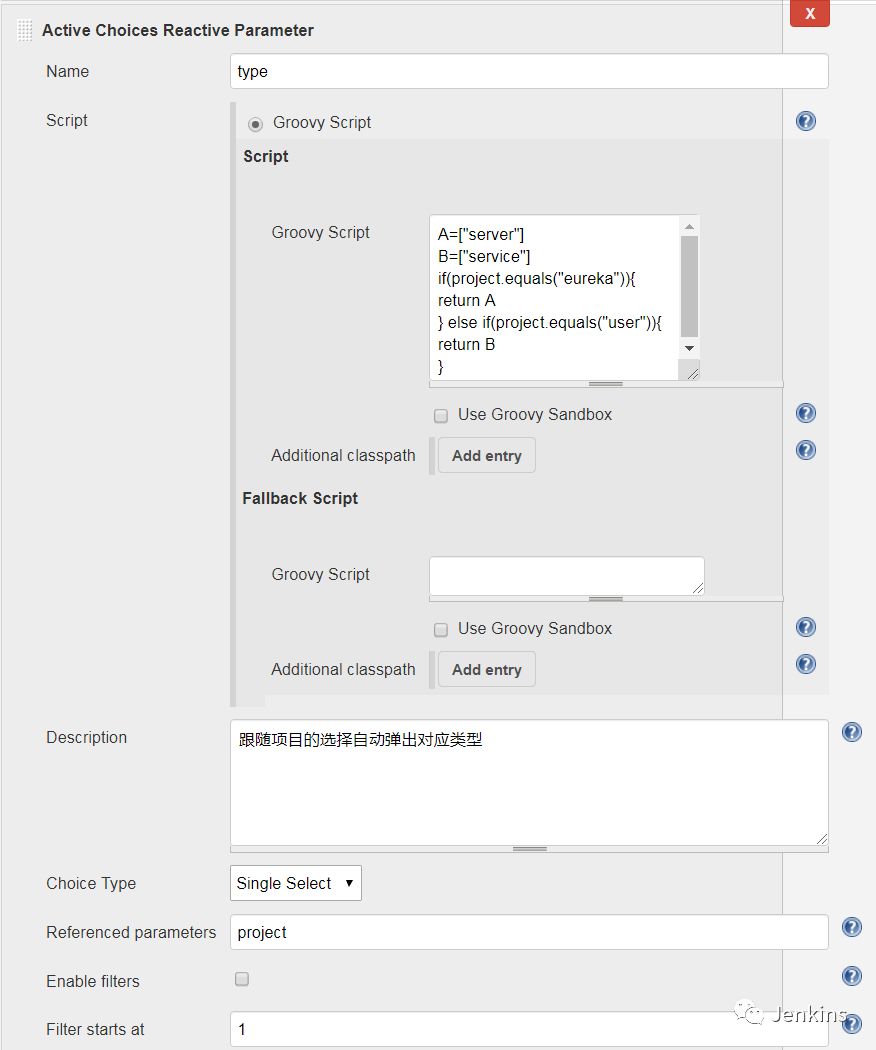Image resolution: width=876 pixels, height=1050 pixels.
Task: Enable Use Groovy Sandbox under Script
Action: click(441, 416)
